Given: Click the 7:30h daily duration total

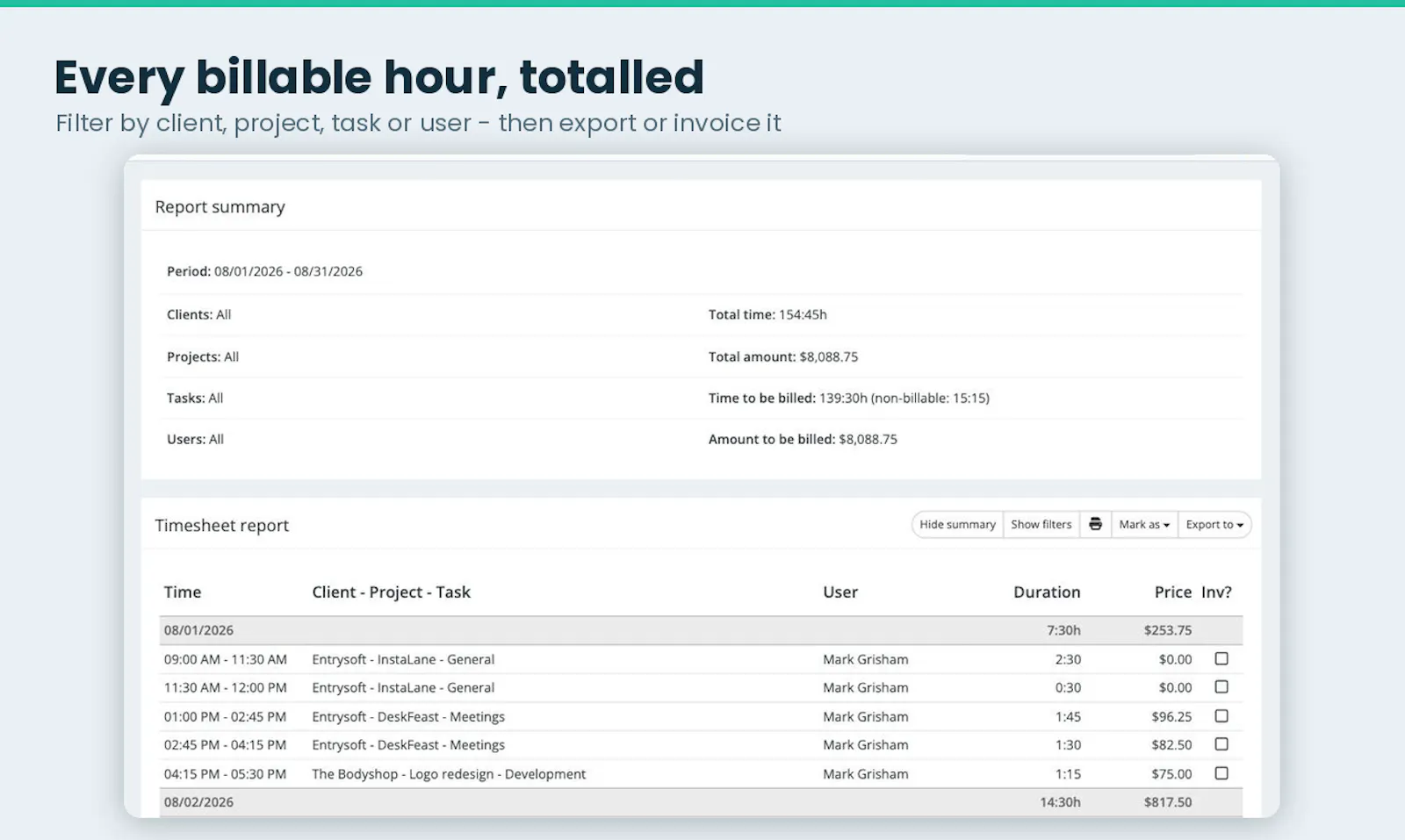Looking at the screenshot, I should tap(1063, 630).
